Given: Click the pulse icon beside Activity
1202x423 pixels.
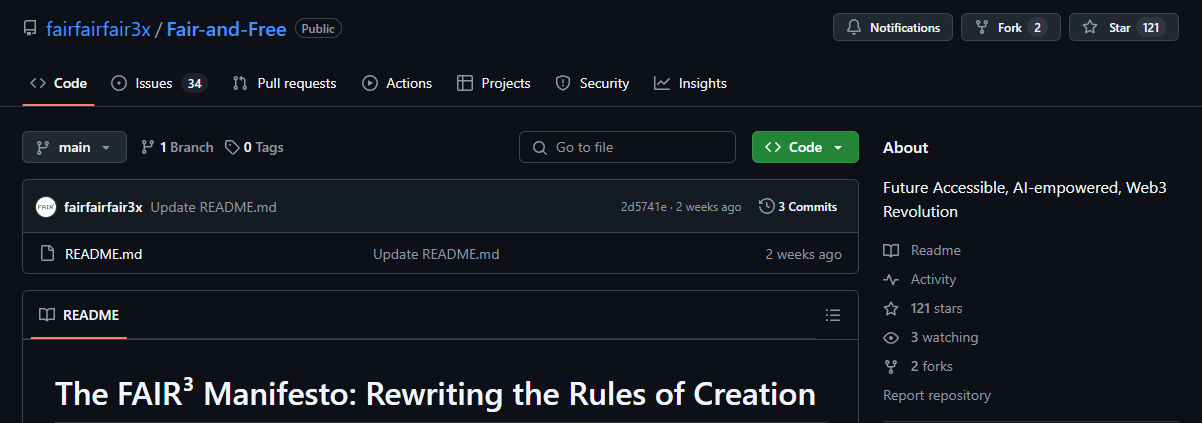Looking at the screenshot, I should [891, 279].
